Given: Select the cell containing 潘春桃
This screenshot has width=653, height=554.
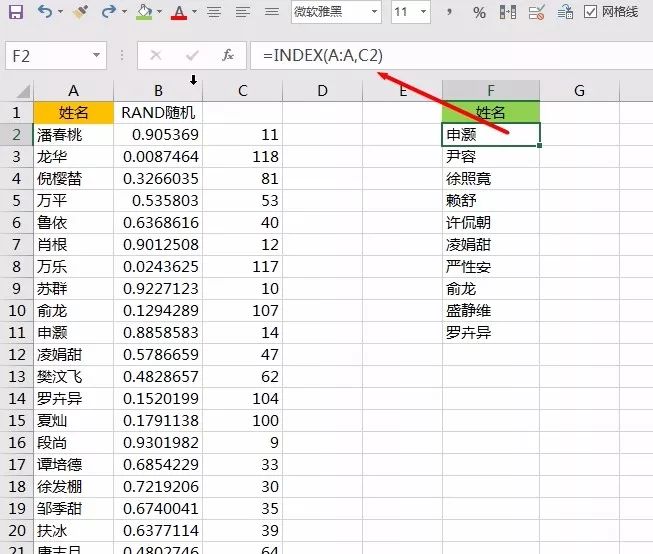Looking at the screenshot, I should pos(73,135).
